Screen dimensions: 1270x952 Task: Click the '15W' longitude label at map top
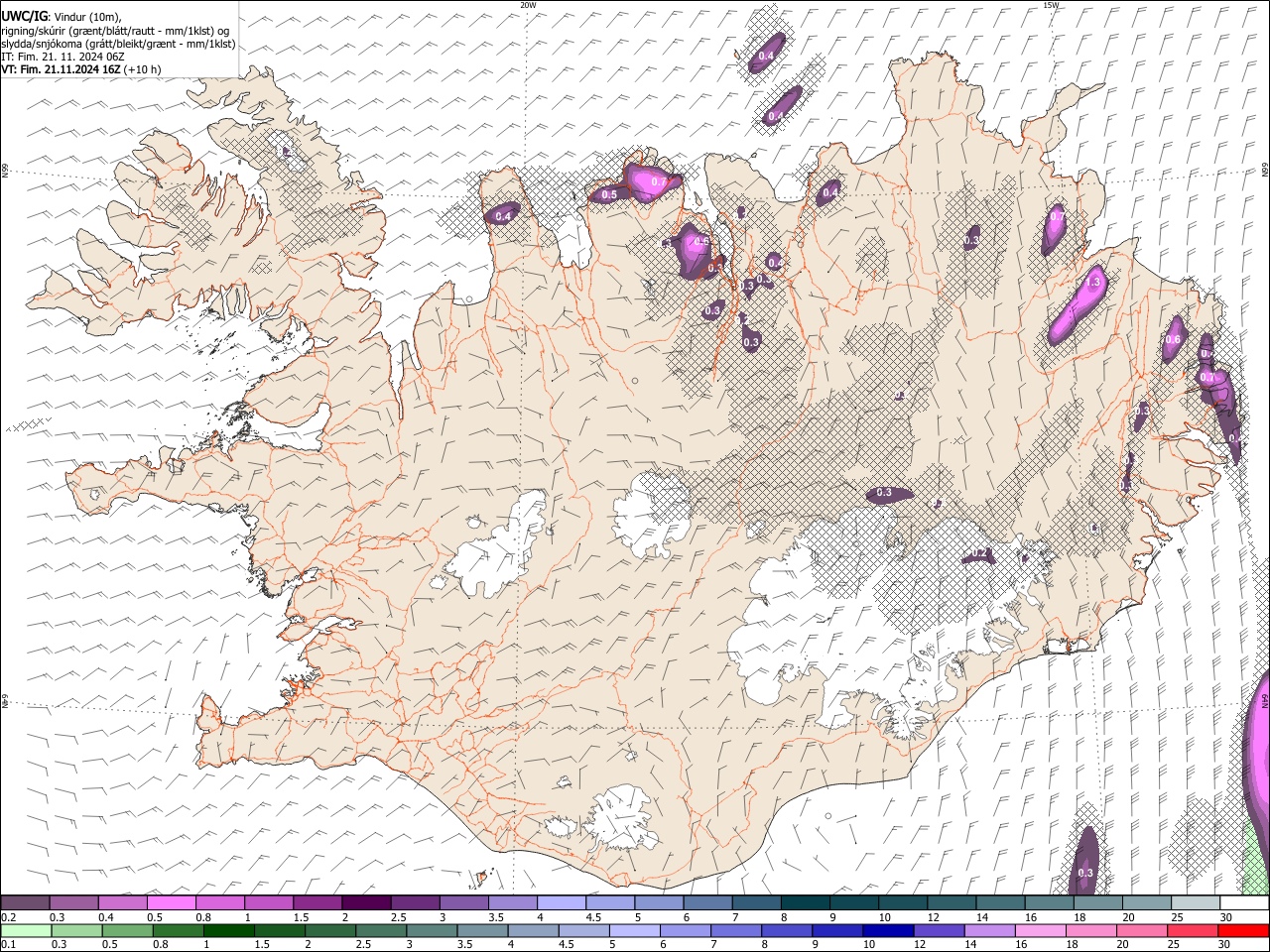(1051, 5)
